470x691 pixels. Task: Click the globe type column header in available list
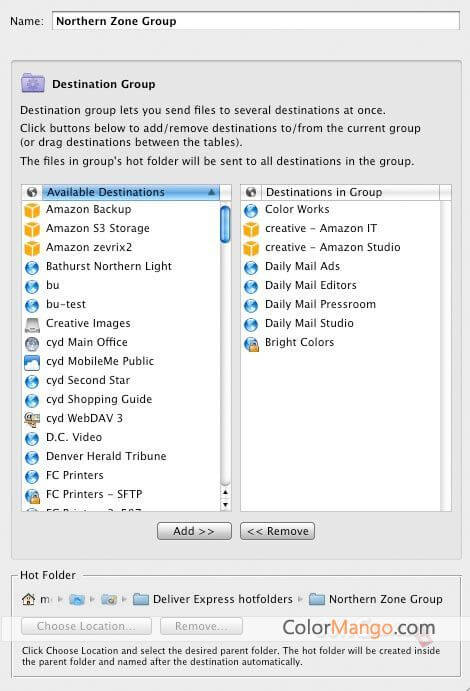coord(32,192)
